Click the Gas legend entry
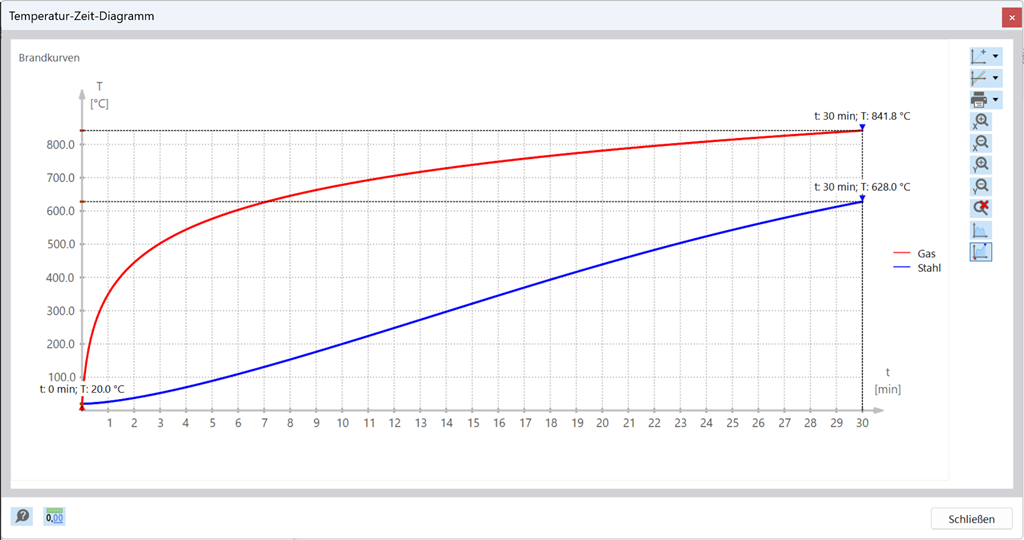 point(926,253)
